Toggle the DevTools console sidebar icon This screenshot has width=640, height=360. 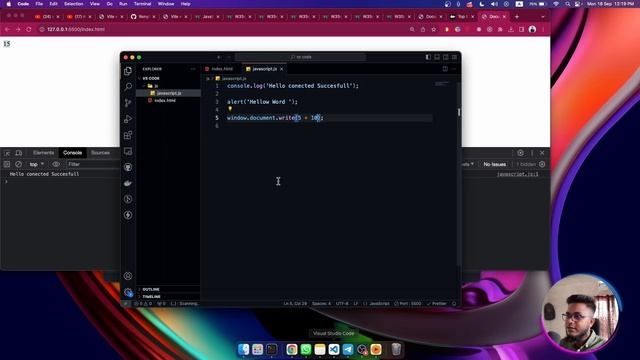pos(7,164)
